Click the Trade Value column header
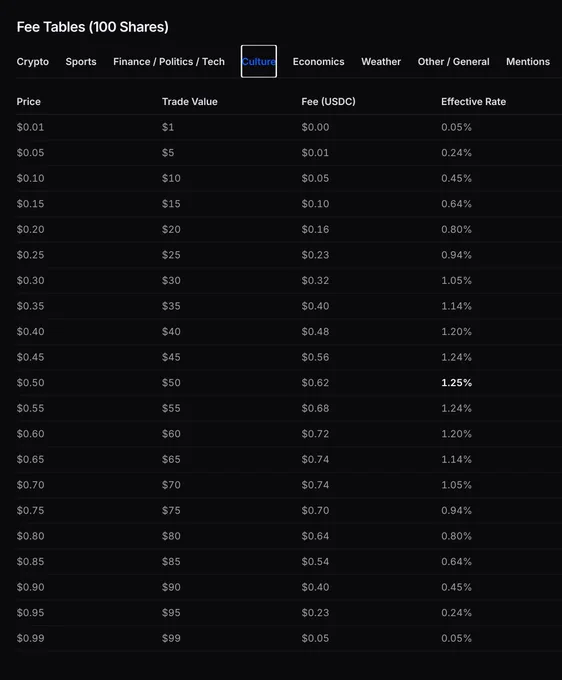 click(190, 101)
